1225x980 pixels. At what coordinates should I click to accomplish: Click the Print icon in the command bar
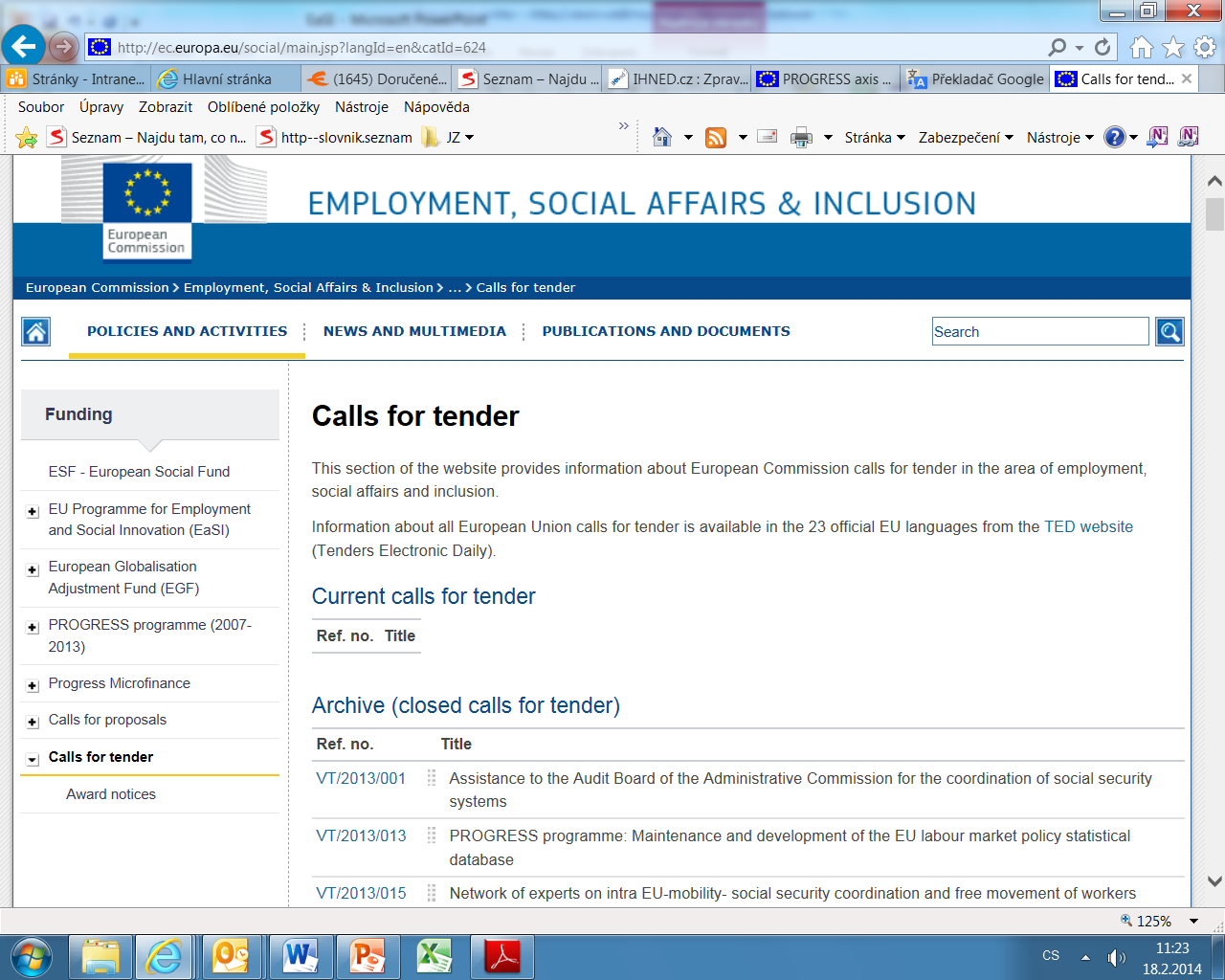(801, 138)
